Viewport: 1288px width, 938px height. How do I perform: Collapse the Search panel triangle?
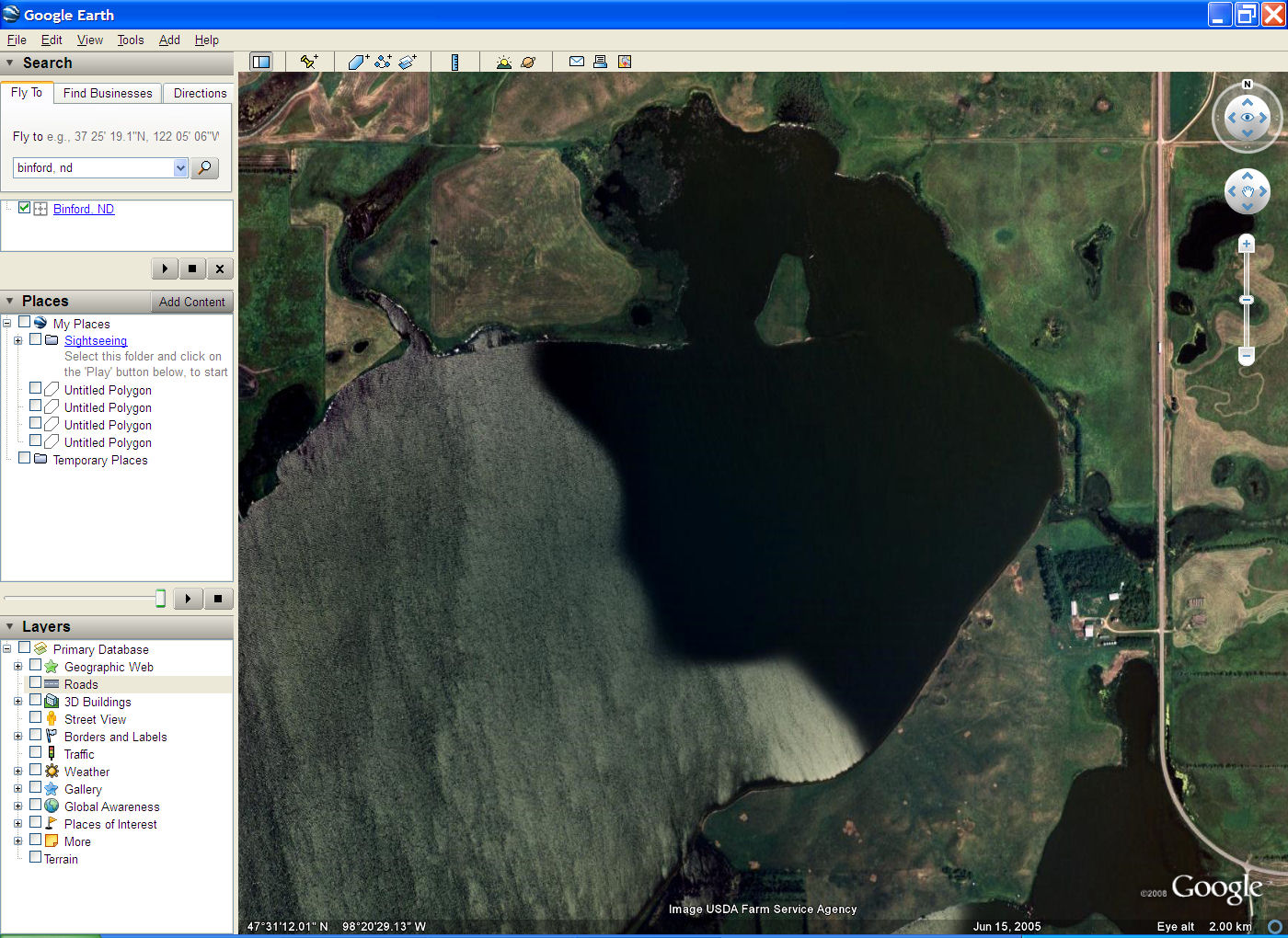point(10,63)
